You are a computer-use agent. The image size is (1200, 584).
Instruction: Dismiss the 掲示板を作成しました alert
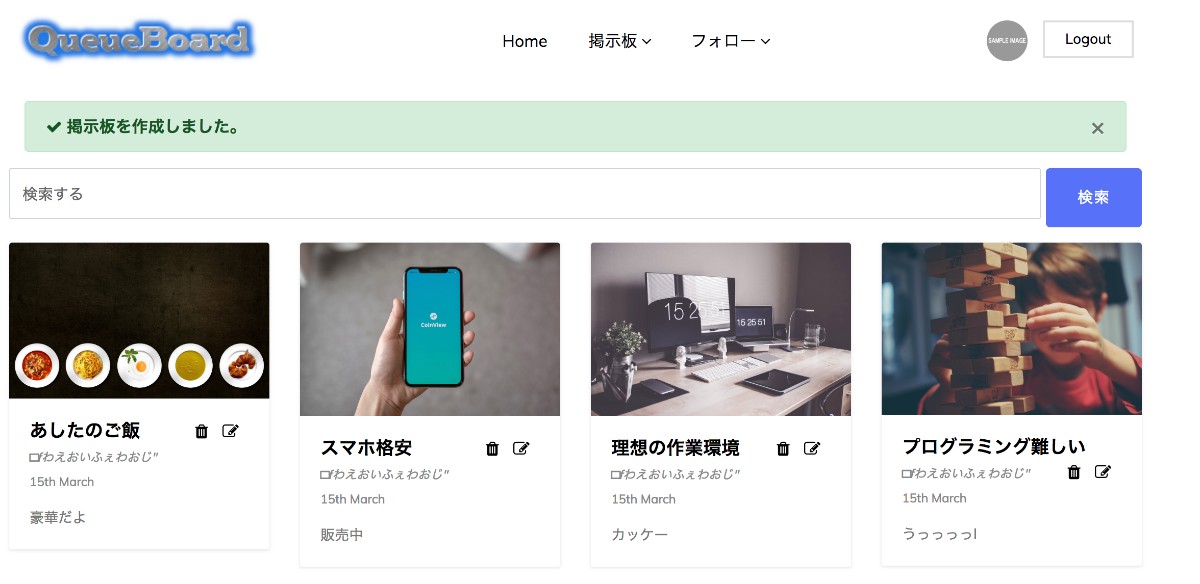click(x=1098, y=128)
